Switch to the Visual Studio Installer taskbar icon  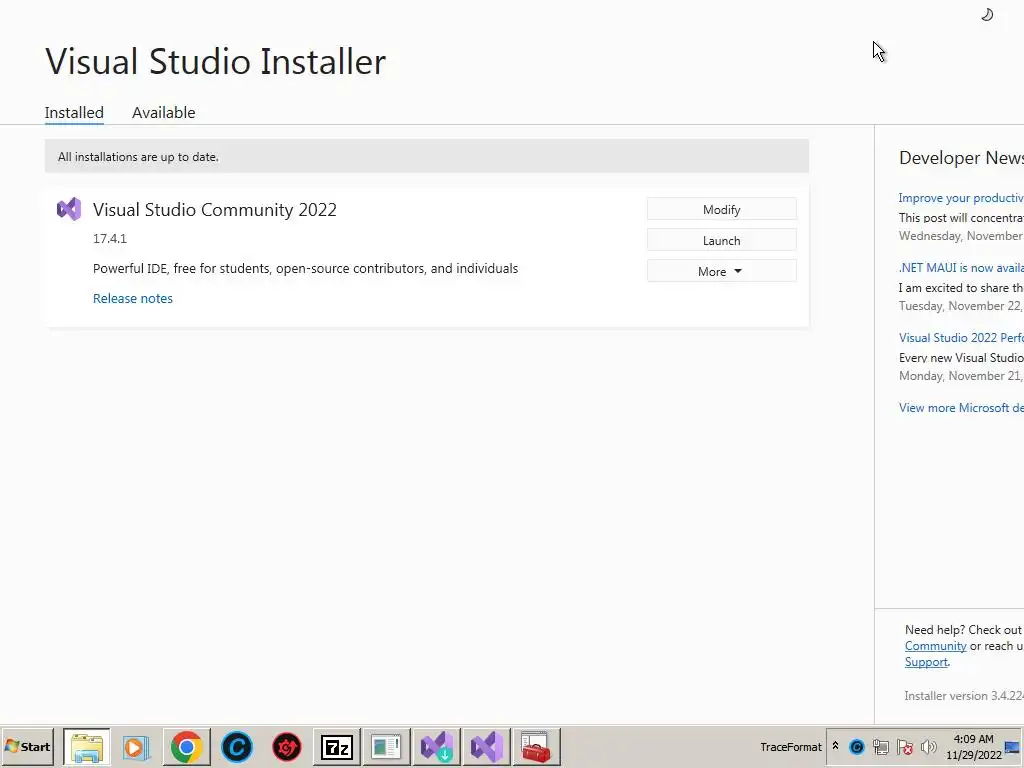(x=437, y=746)
